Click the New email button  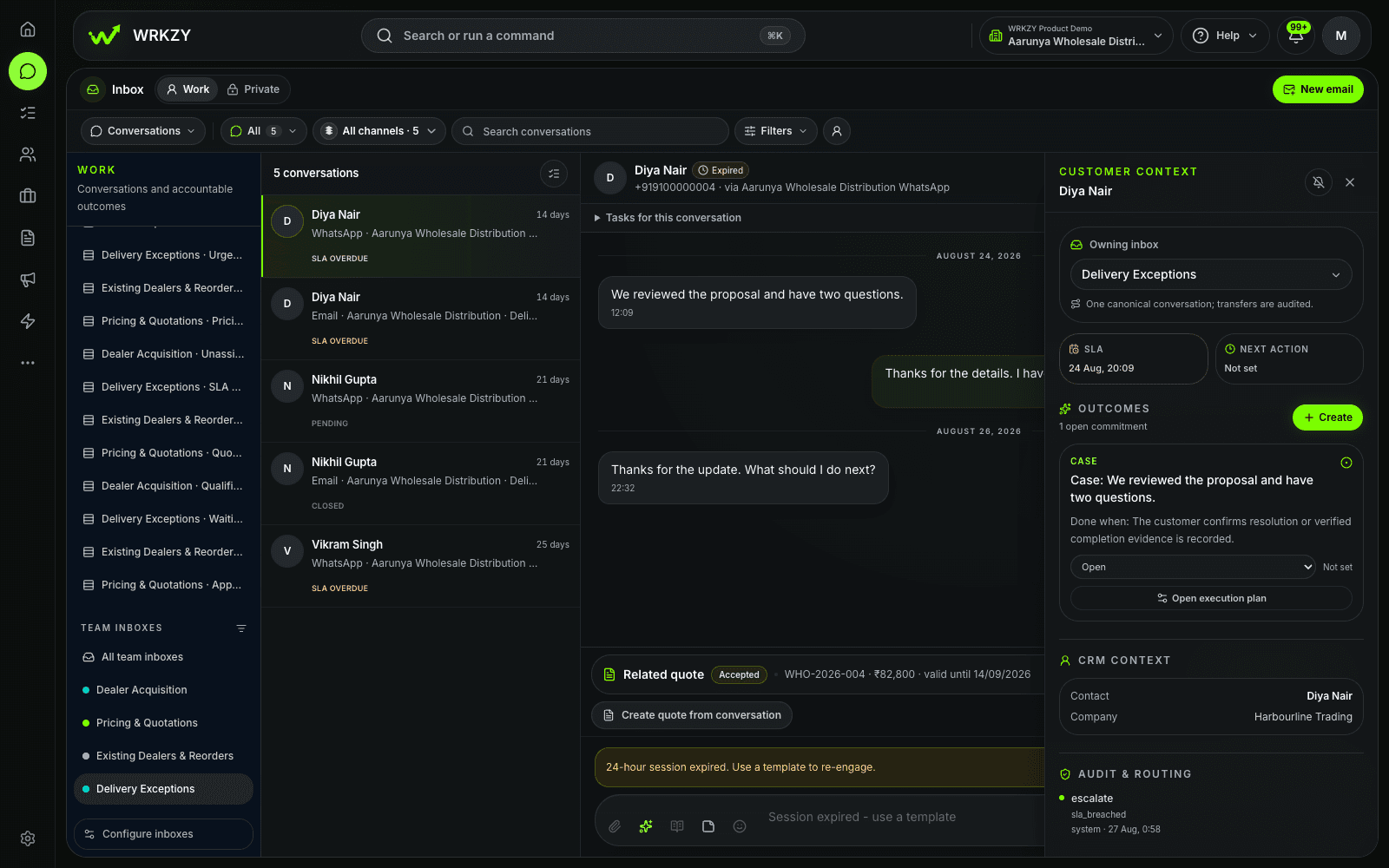tap(1318, 89)
